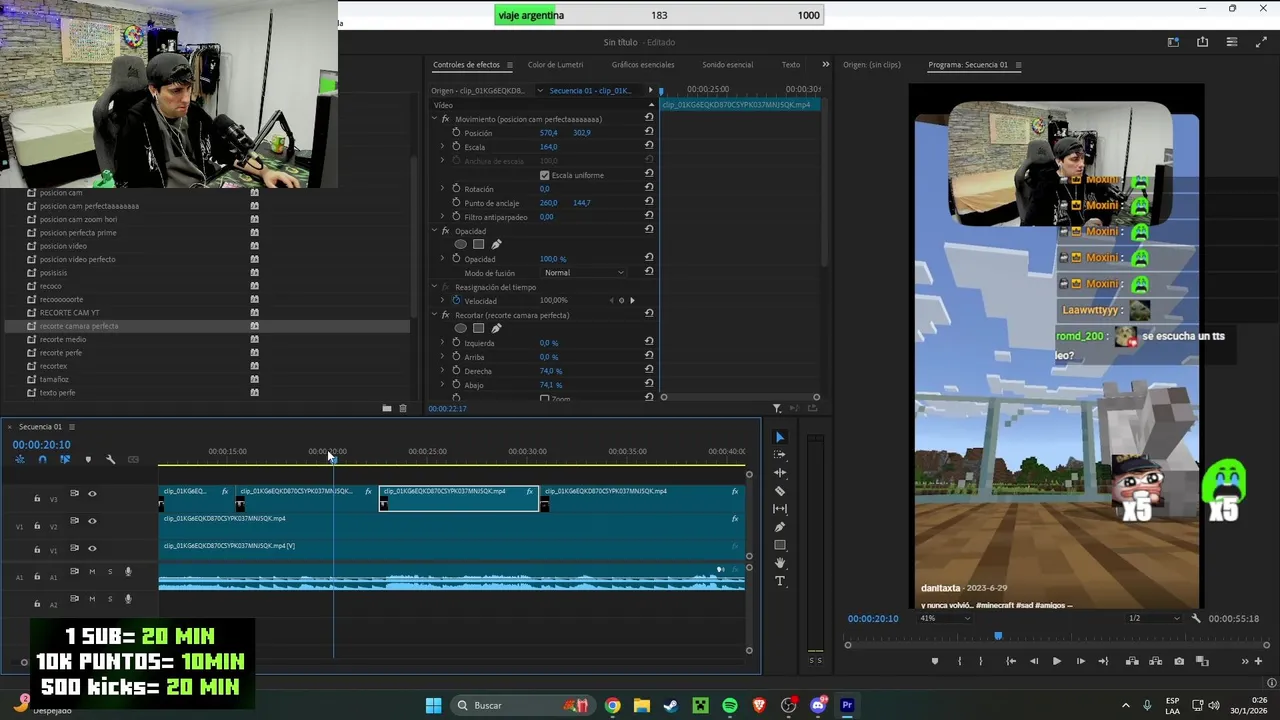
Task: Open the Texto tab
Action: click(x=791, y=65)
